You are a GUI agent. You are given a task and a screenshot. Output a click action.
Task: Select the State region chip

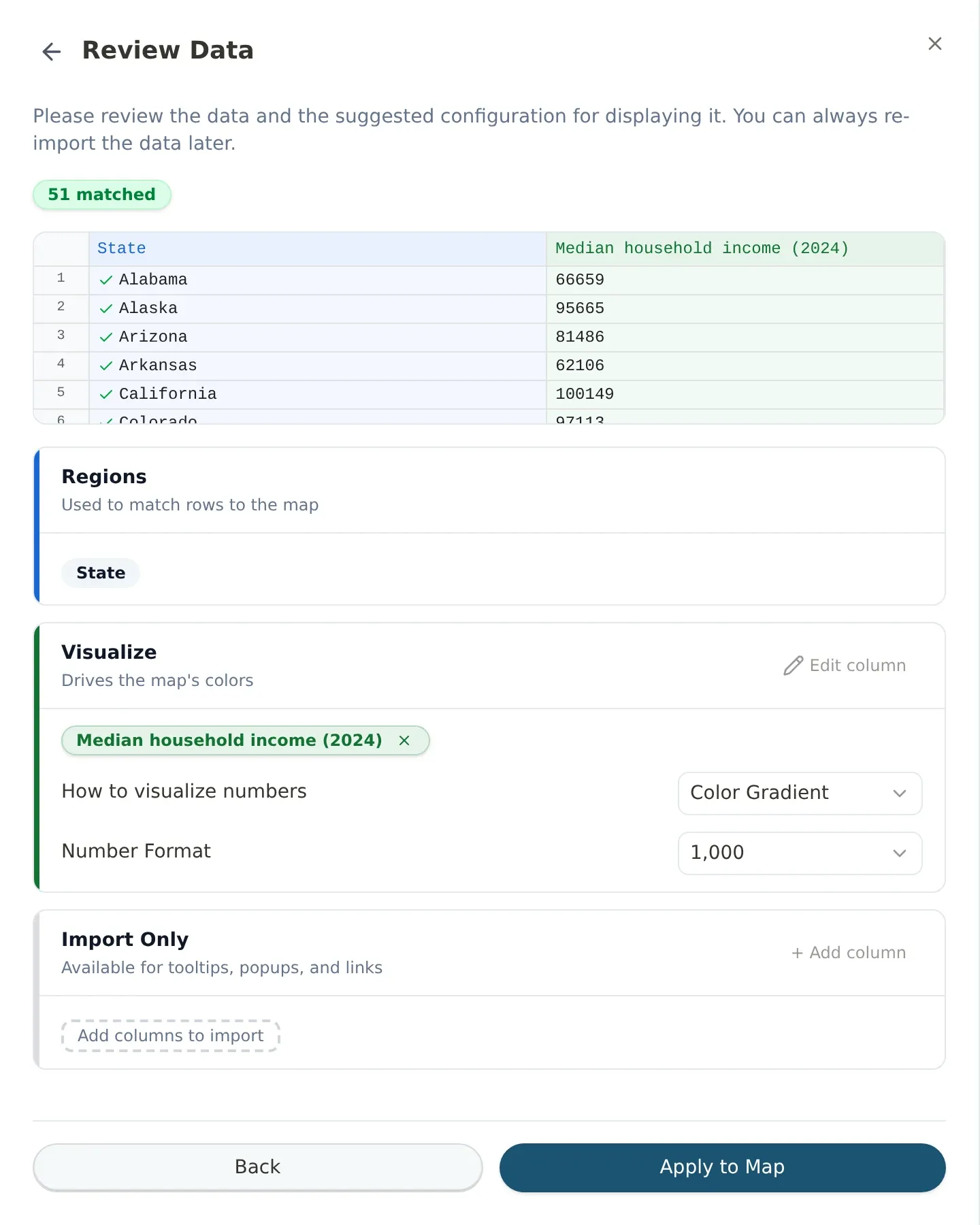(x=101, y=573)
